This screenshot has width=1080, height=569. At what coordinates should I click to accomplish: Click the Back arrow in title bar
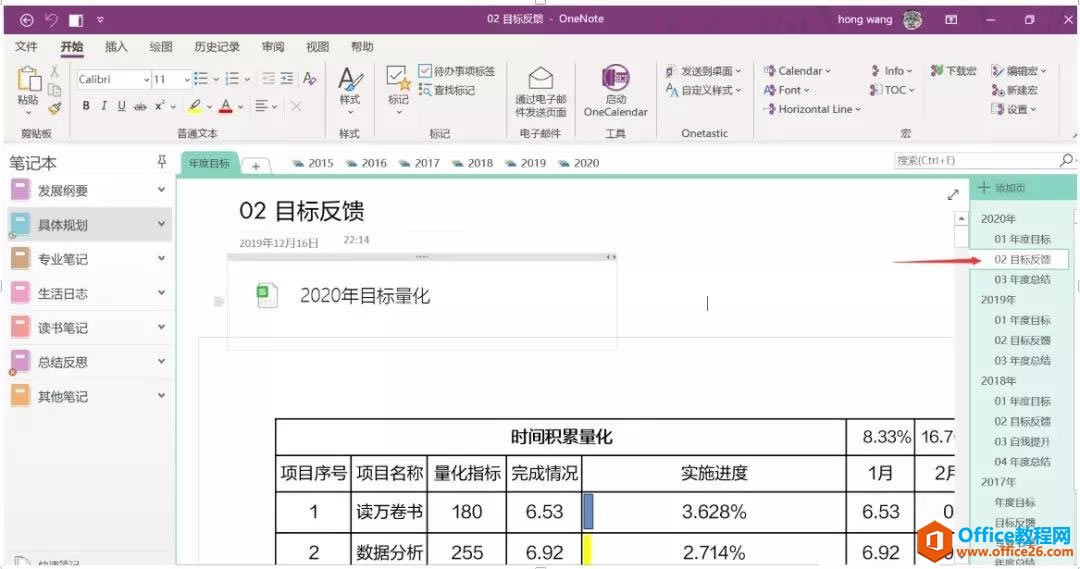tap(26, 20)
